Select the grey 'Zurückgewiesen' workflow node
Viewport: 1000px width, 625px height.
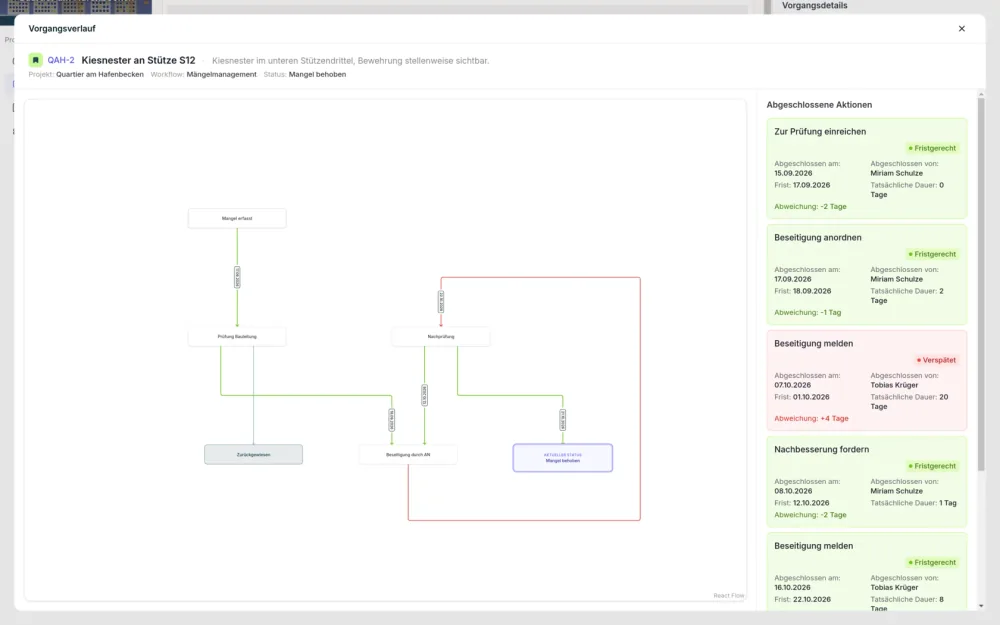[253, 455]
